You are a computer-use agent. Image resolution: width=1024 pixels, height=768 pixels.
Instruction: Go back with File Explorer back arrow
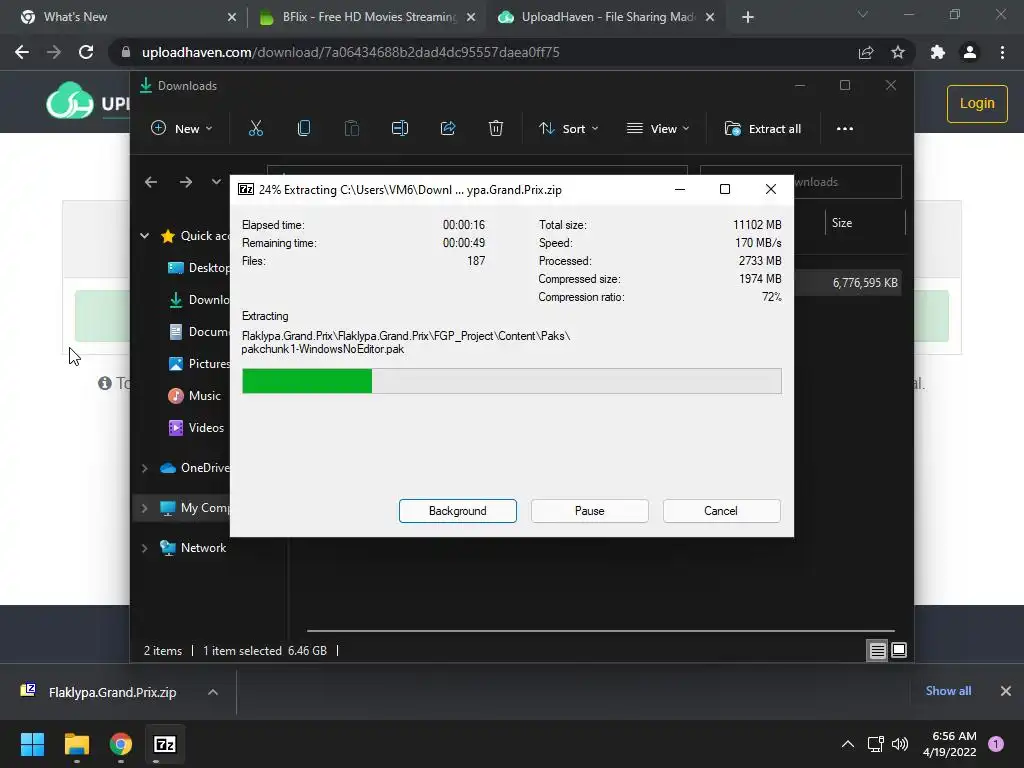[151, 182]
